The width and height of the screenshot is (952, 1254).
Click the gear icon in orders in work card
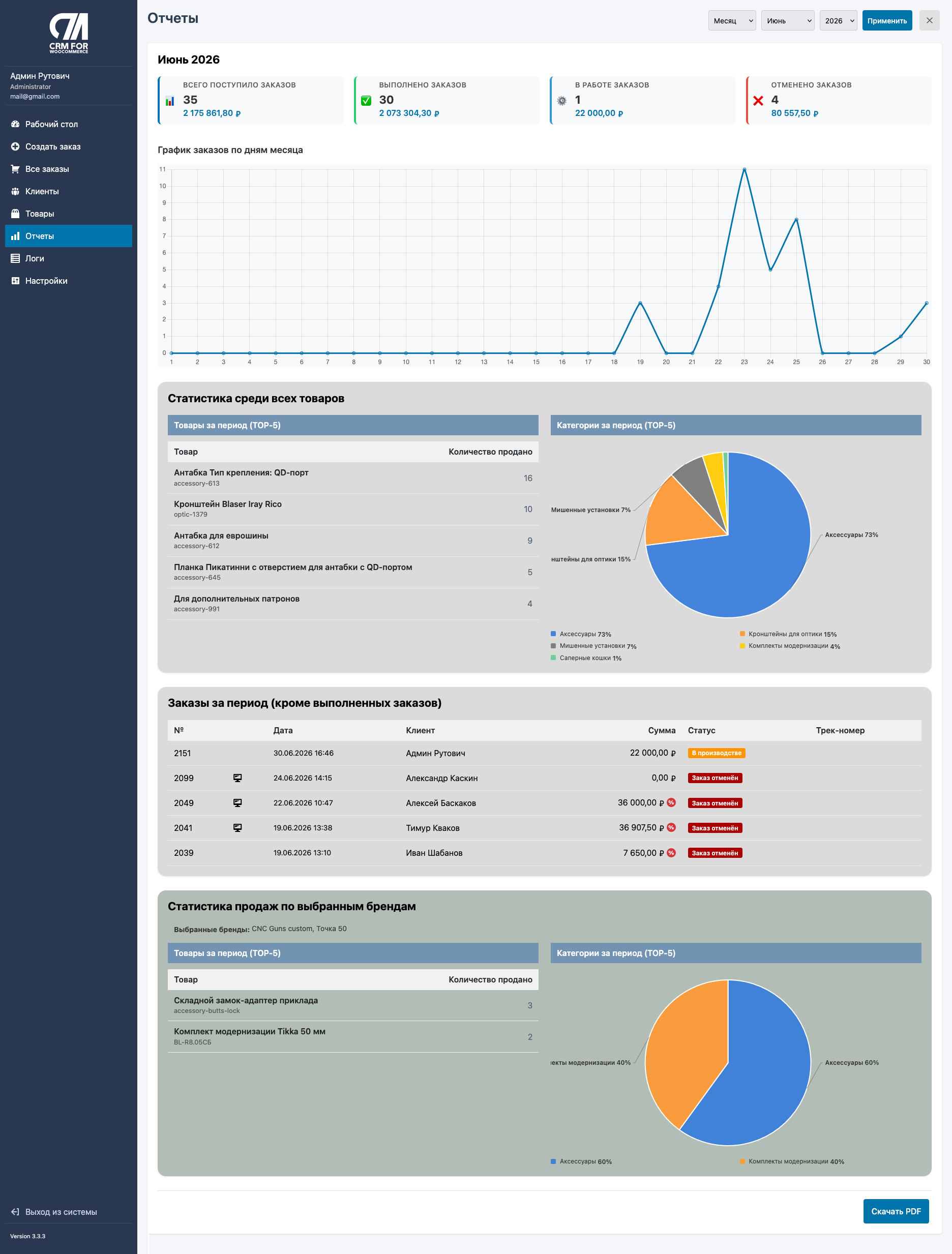point(562,101)
